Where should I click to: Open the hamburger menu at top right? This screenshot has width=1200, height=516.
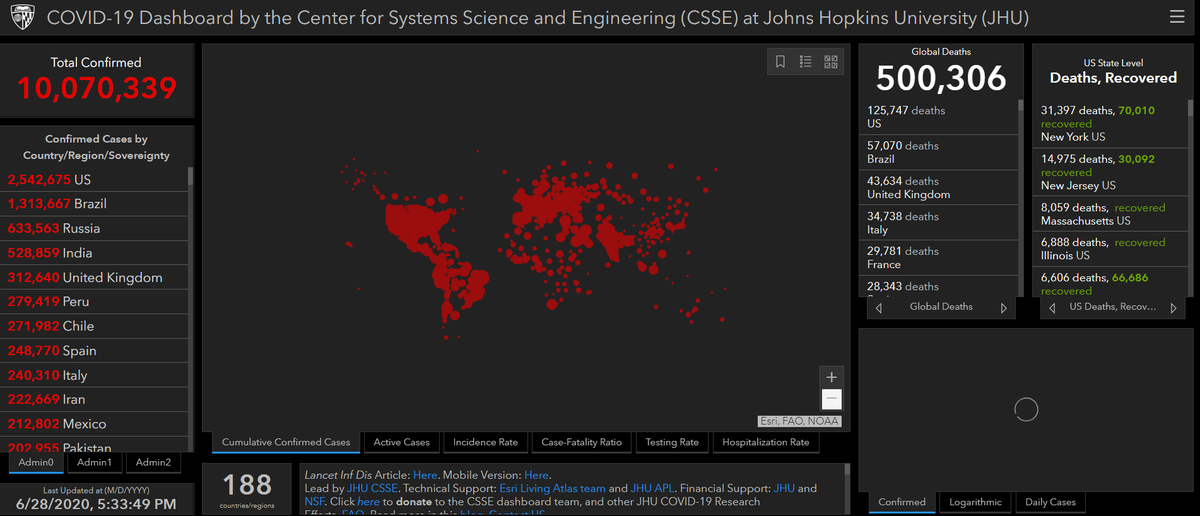pyautogui.click(x=1177, y=18)
